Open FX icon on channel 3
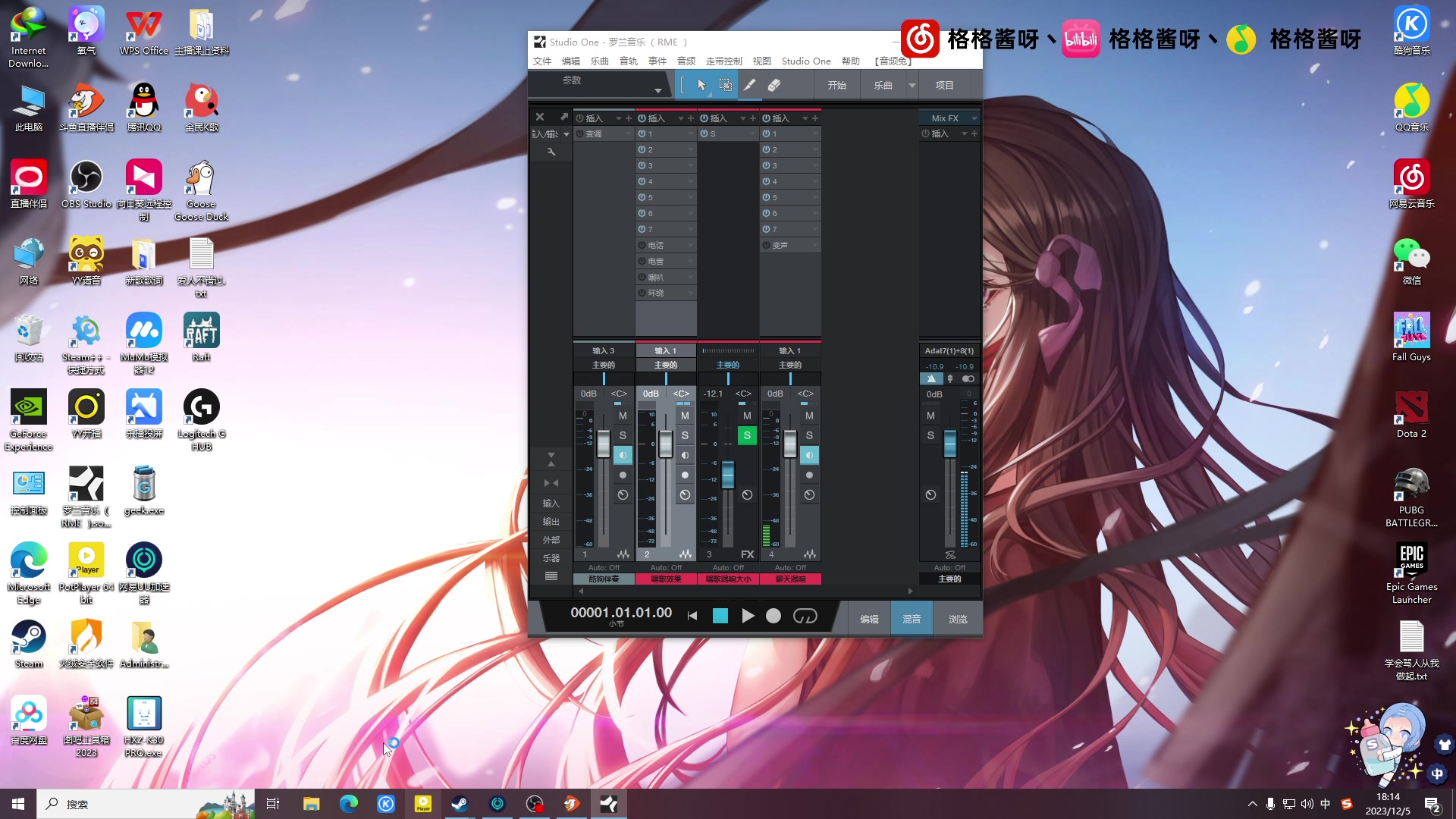The image size is (1456, 819). point(748,554)
